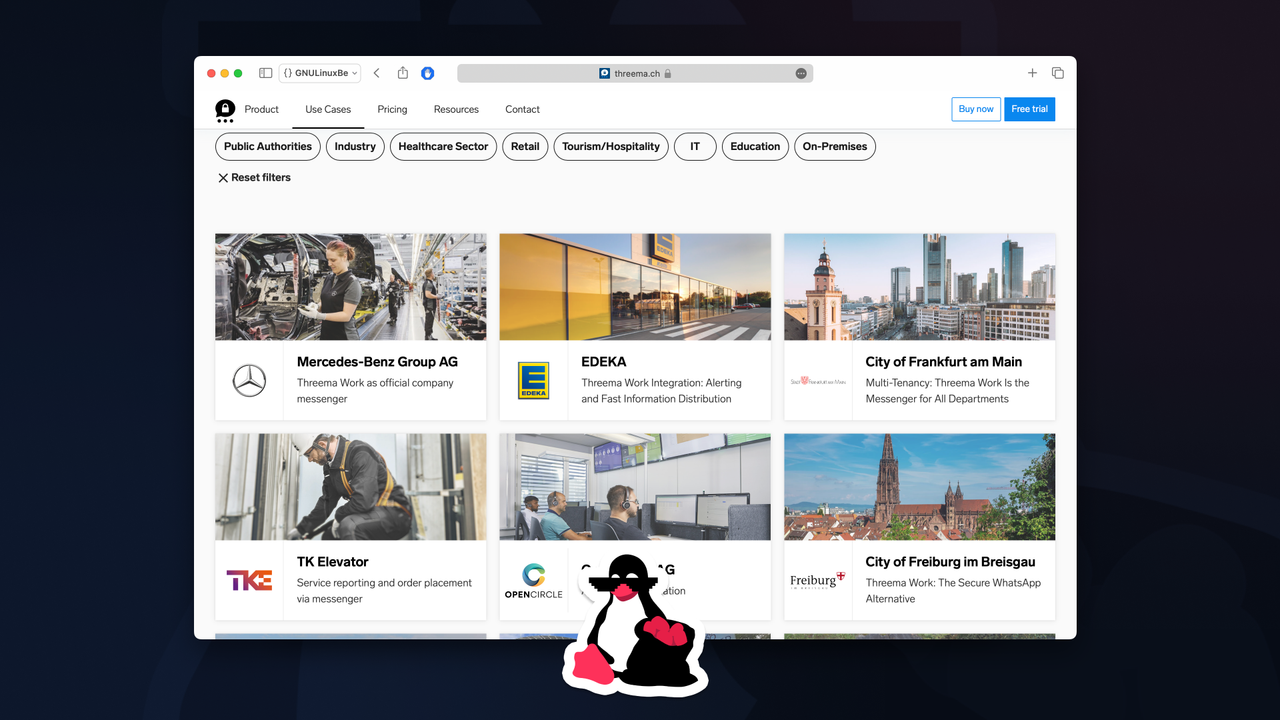The width and height of the screenshot is (1280, 720).
Task: Toggle the On-Premises filter chip
Action: pyautogui.click(x=835, y=146)
